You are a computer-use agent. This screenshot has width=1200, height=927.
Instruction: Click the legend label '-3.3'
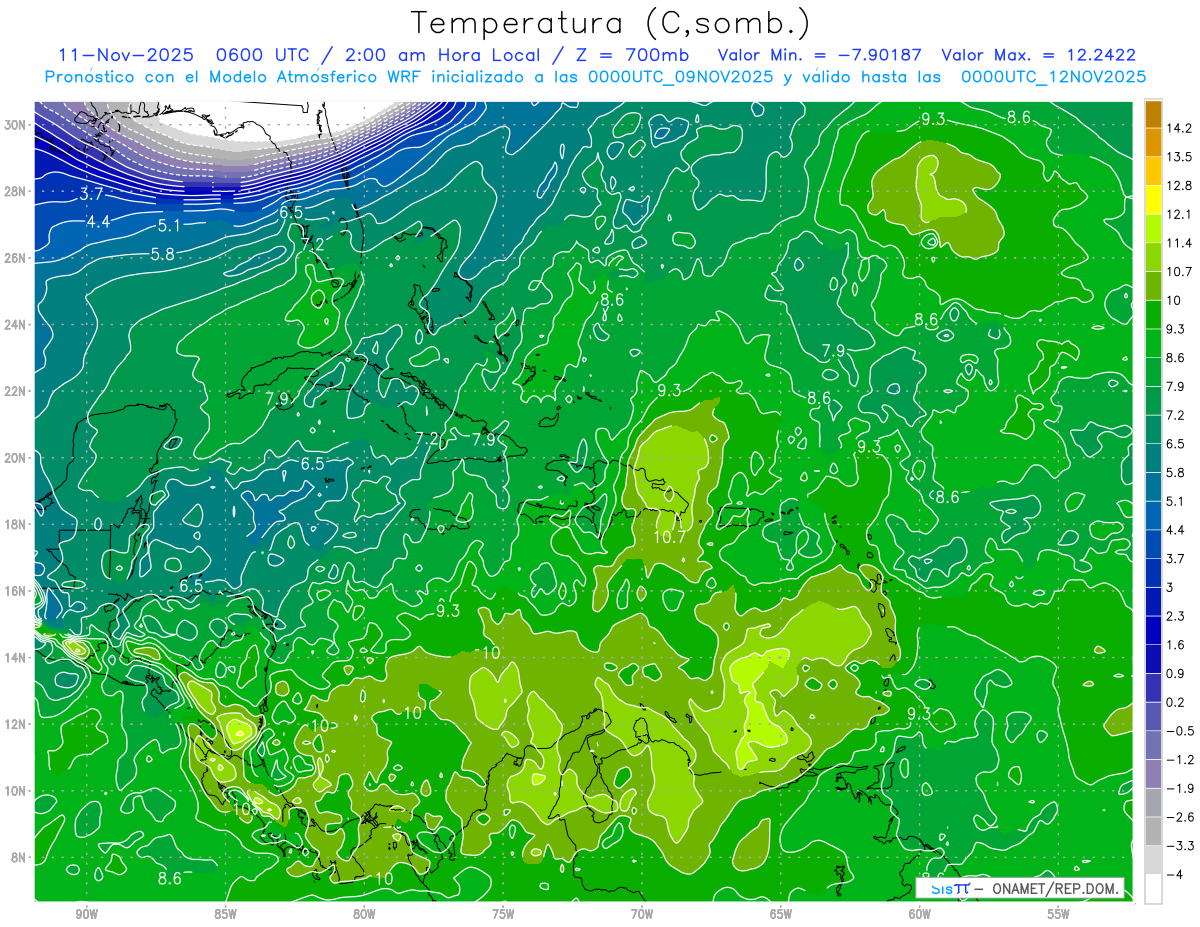click(x=1179, y=847)
